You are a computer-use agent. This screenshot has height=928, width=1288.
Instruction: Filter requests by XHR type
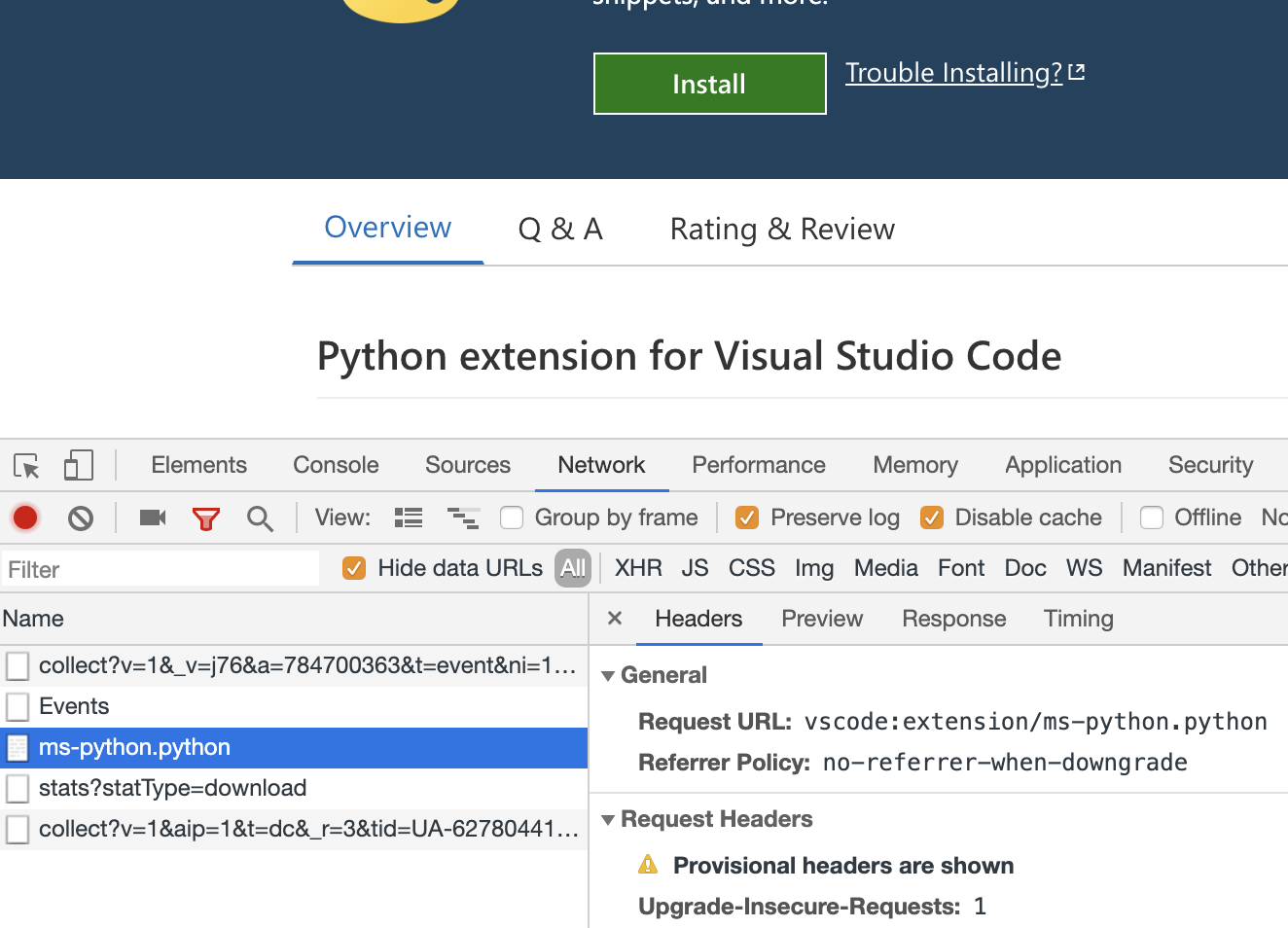pyautogui.click(x=638, y=568)
